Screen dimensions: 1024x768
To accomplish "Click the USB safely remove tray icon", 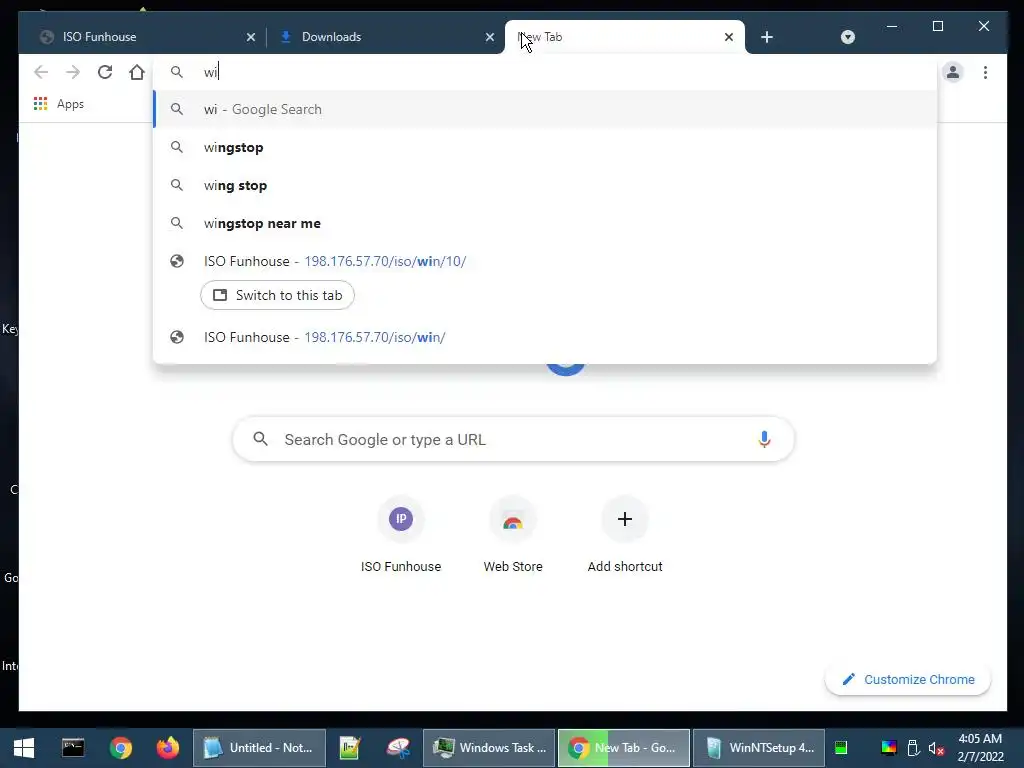I will pos(914,748).
